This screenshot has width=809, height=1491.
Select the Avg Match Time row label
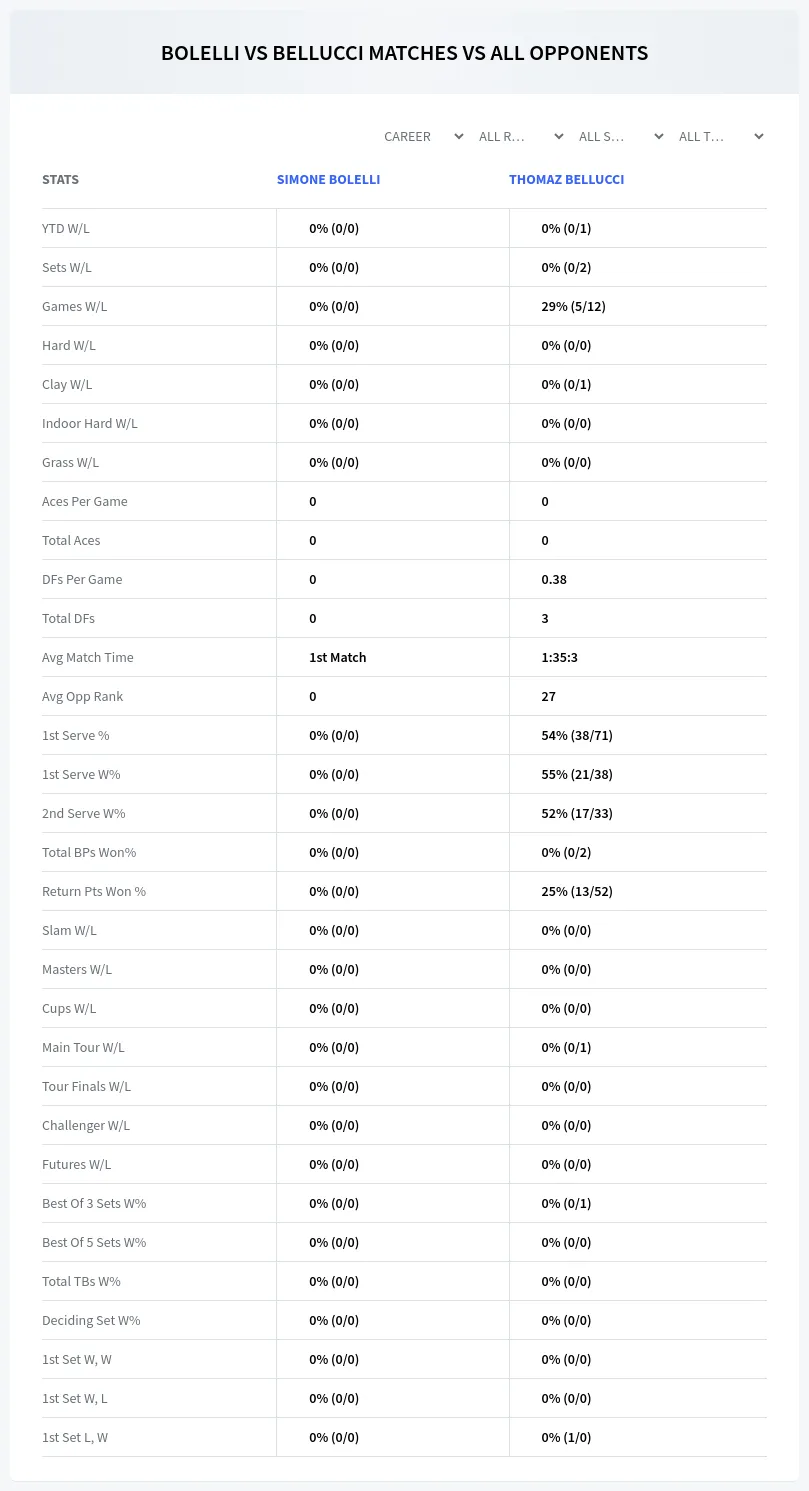tap(88, 657)
